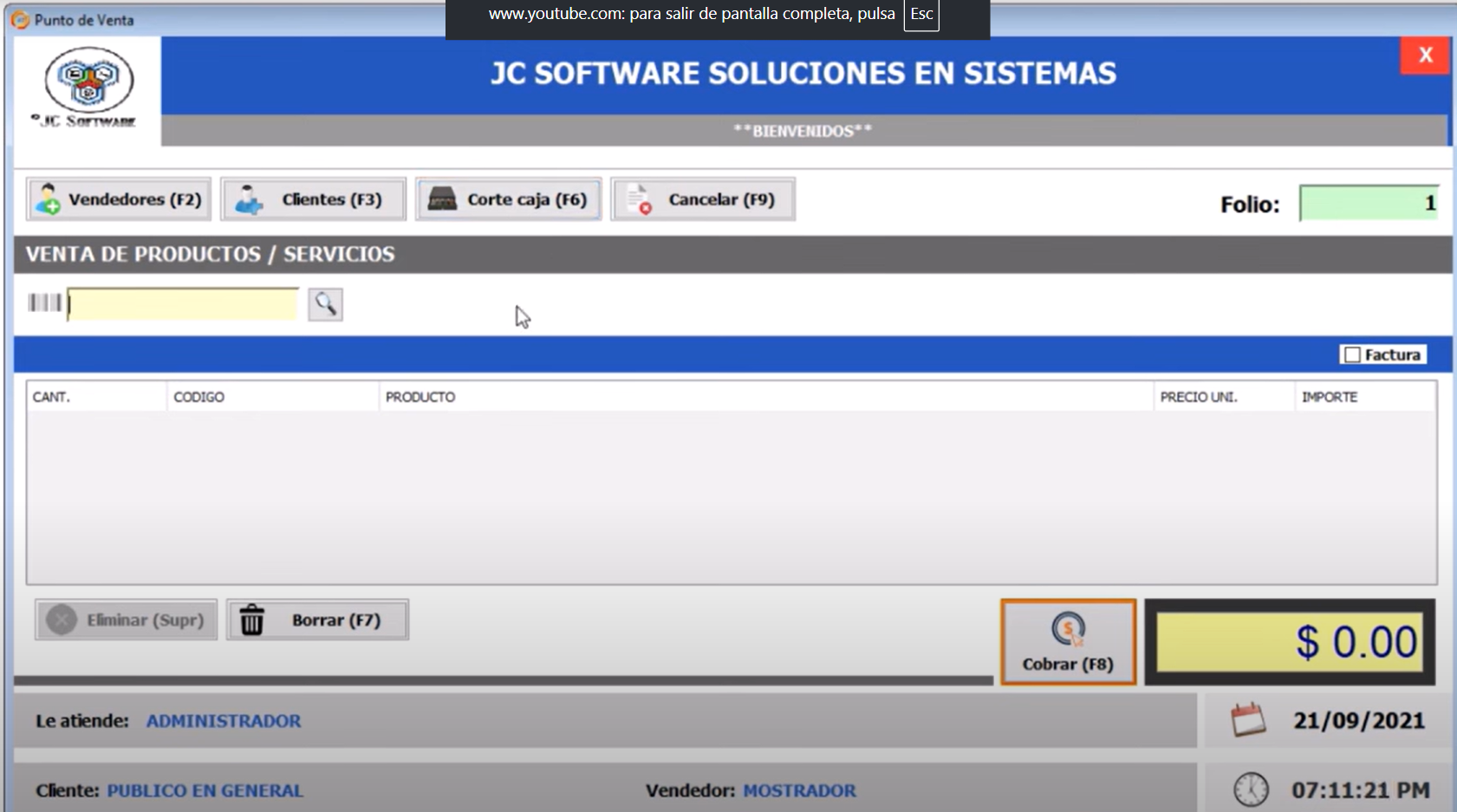
Task: Click the green Folio number field
Action: tap(1368, 204)
